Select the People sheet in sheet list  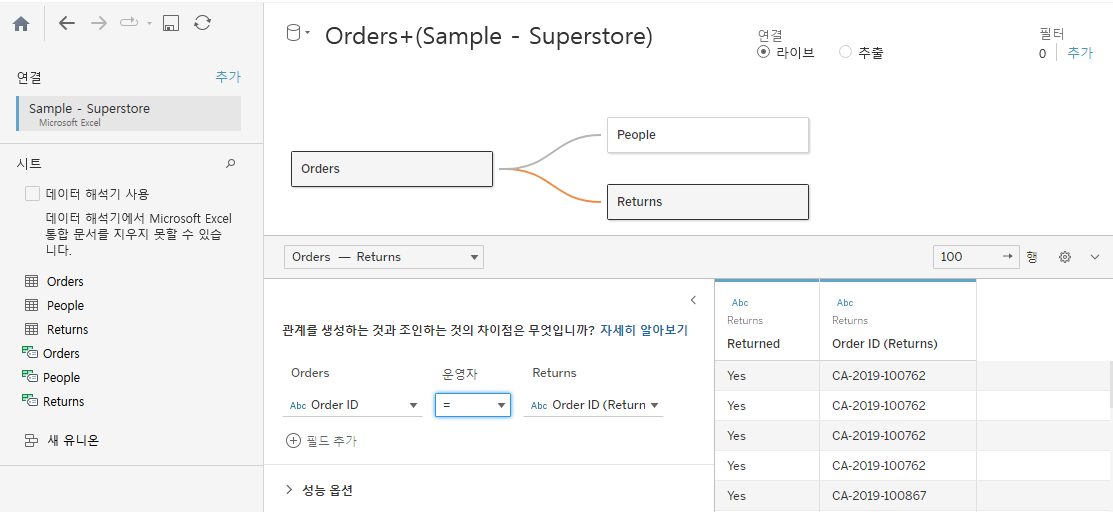click(65, 305)
